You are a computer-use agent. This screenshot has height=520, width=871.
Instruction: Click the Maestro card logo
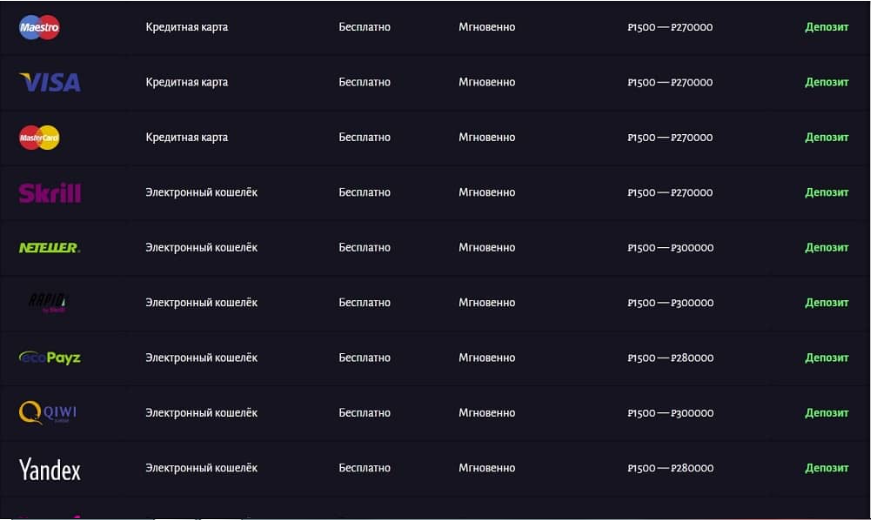(40, 27)
